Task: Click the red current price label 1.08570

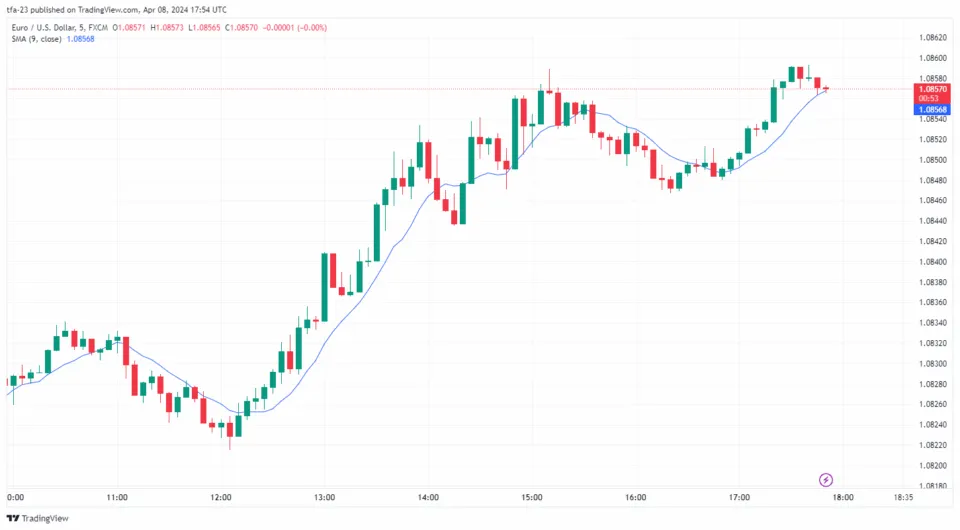Action: [x=933, y=89]
